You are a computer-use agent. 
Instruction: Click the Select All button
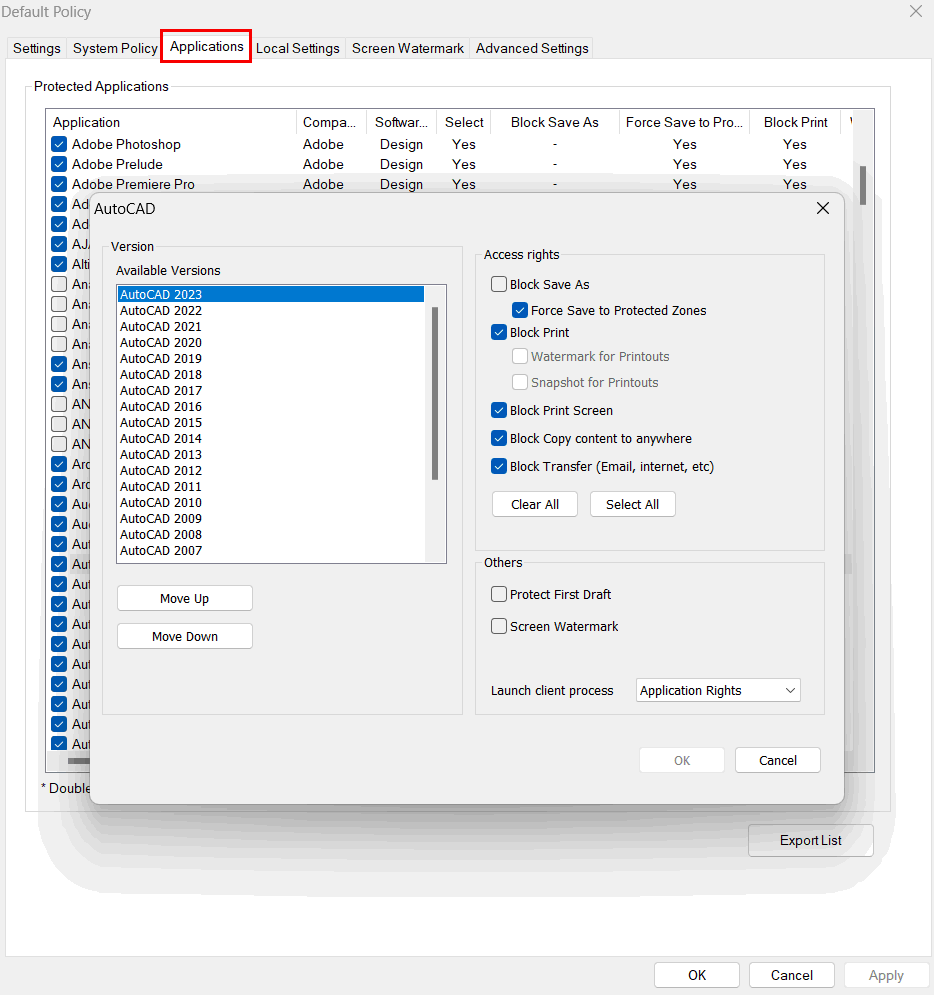(632, 505)
